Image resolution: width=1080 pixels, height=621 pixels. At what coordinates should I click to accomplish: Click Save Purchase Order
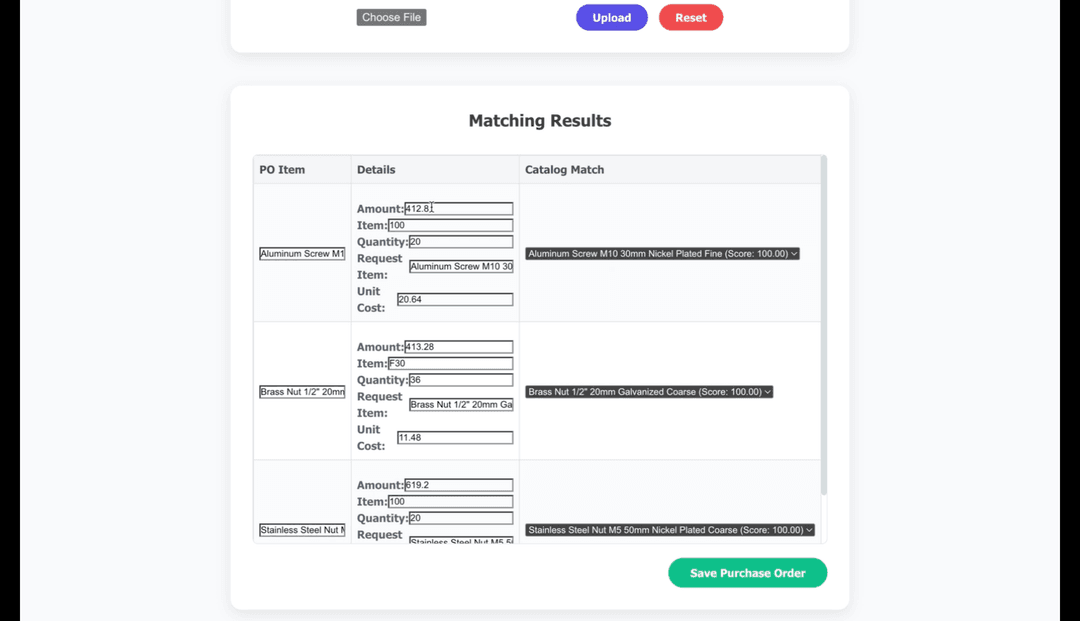[x=747, y=572]
